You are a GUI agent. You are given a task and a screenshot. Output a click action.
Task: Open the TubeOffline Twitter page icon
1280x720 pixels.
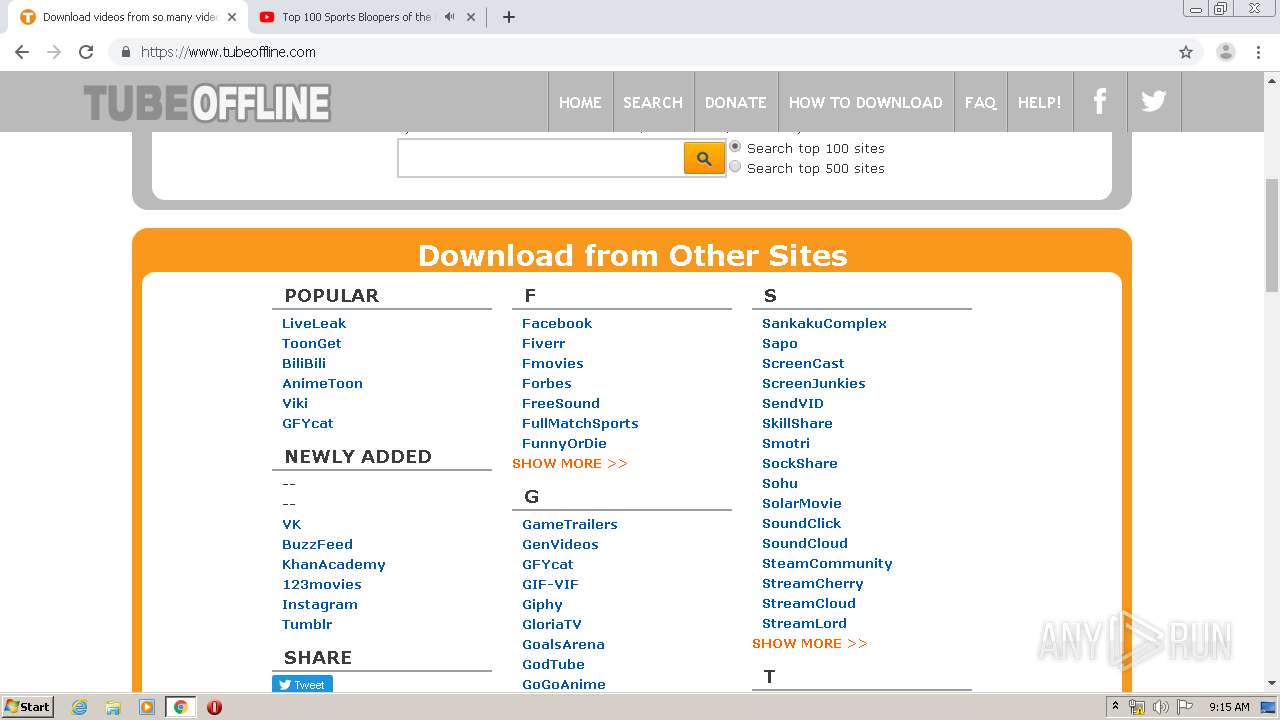[1154, 102]
